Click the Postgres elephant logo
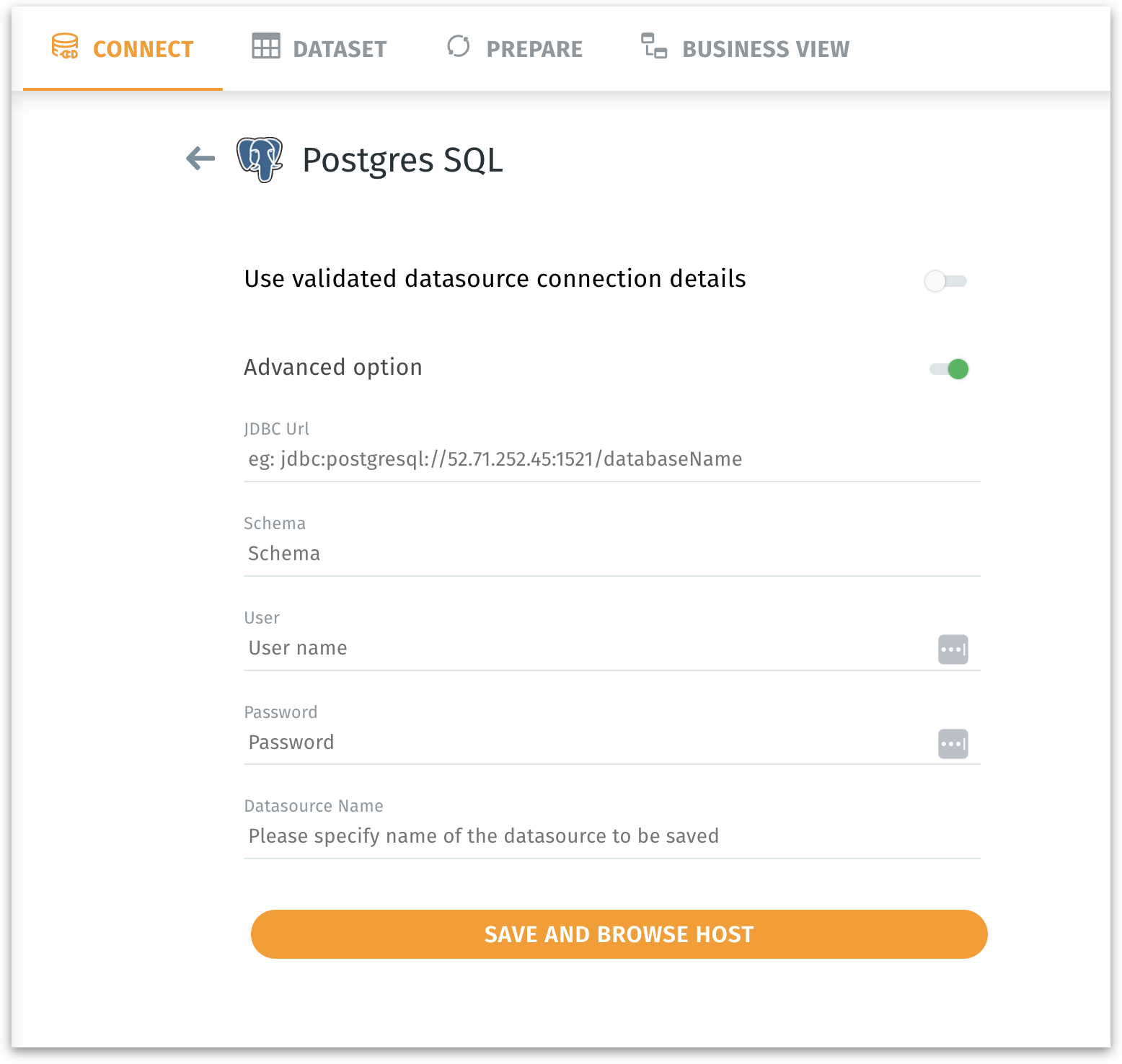This screenshot has height=1064, width=1122. coord(260,159)
